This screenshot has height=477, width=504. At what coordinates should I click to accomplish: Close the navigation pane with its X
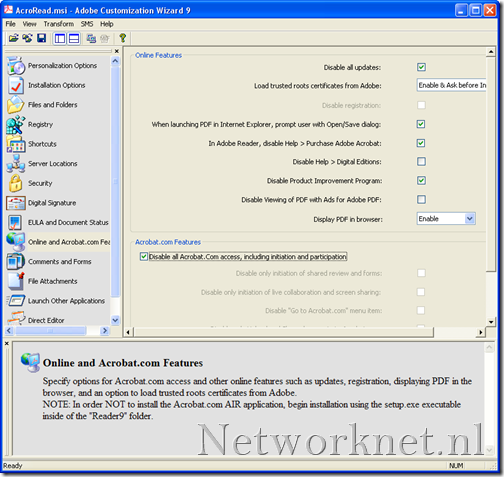pyautogui.click(x=117, y=51)
